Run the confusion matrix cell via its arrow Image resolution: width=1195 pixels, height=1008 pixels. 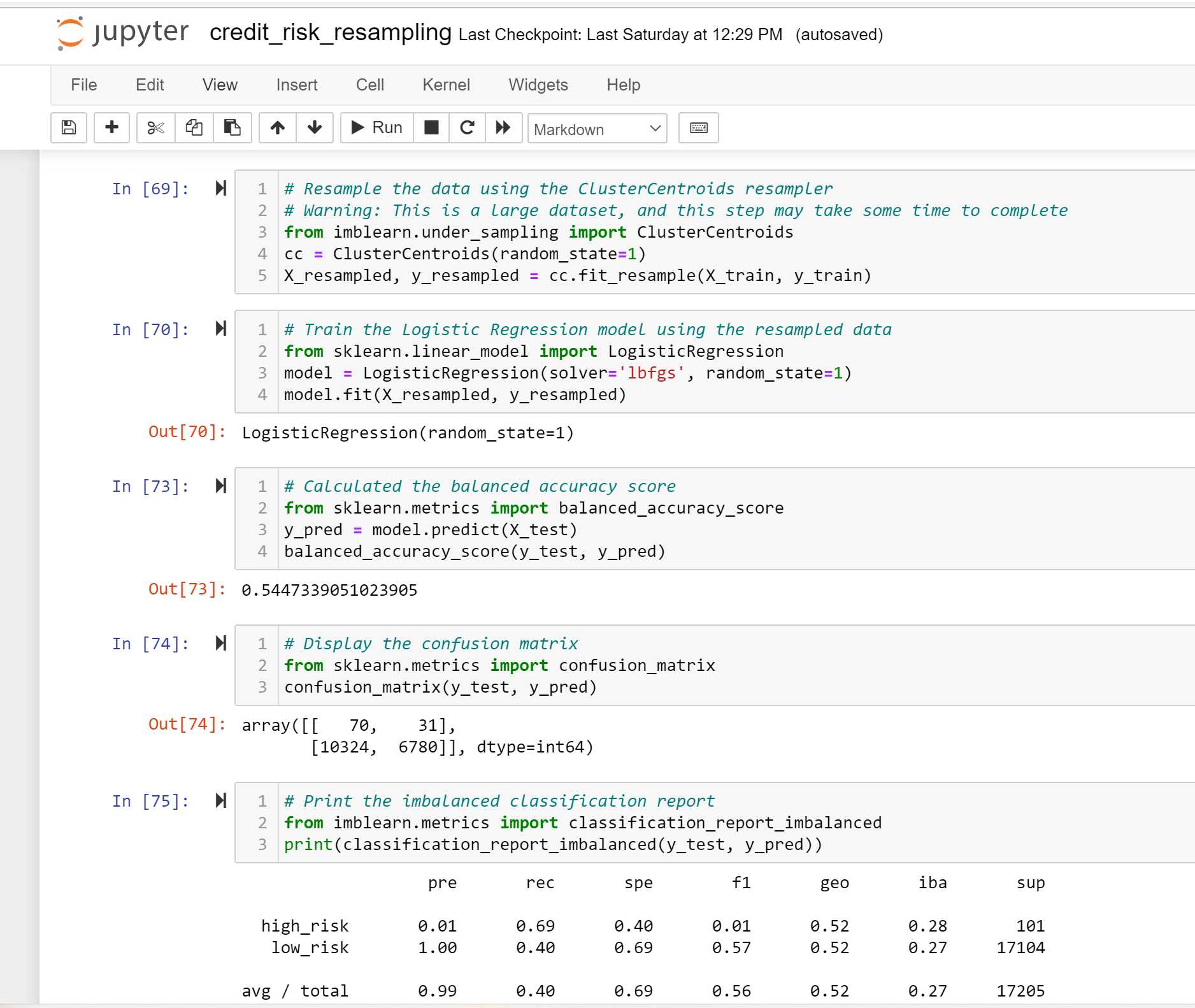coord(221,644)
